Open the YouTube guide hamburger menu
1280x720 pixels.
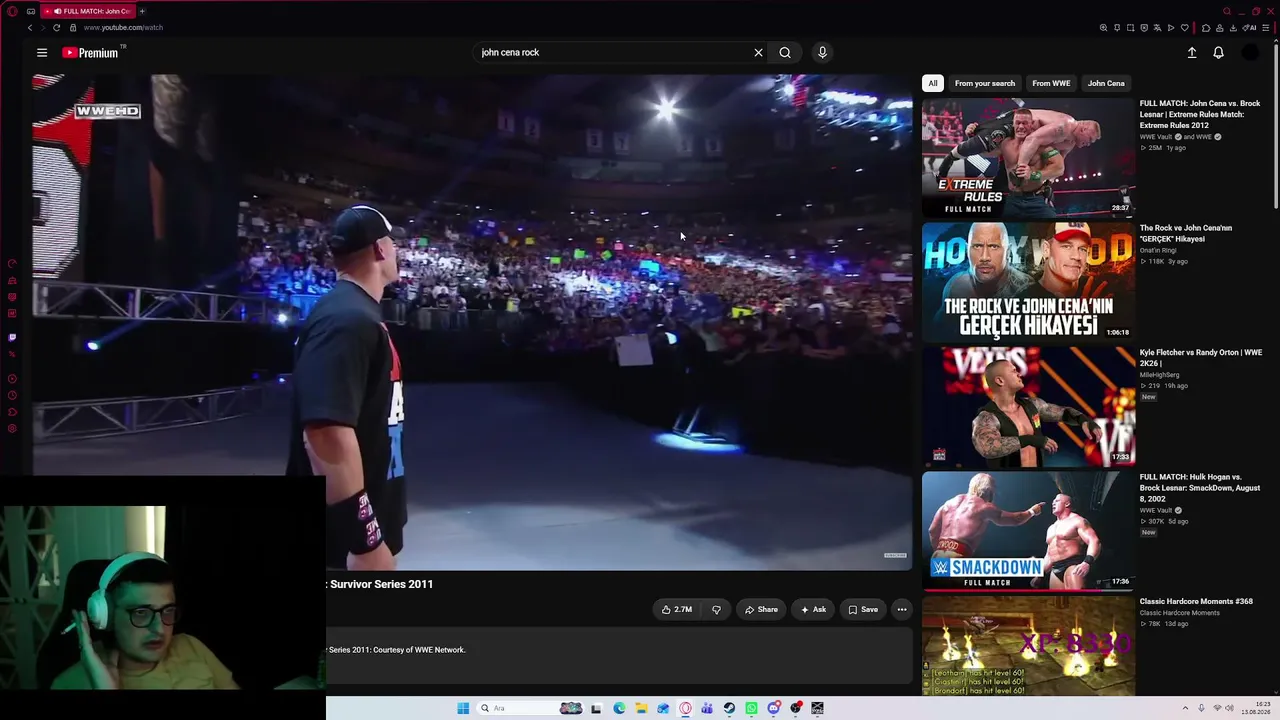42,53
